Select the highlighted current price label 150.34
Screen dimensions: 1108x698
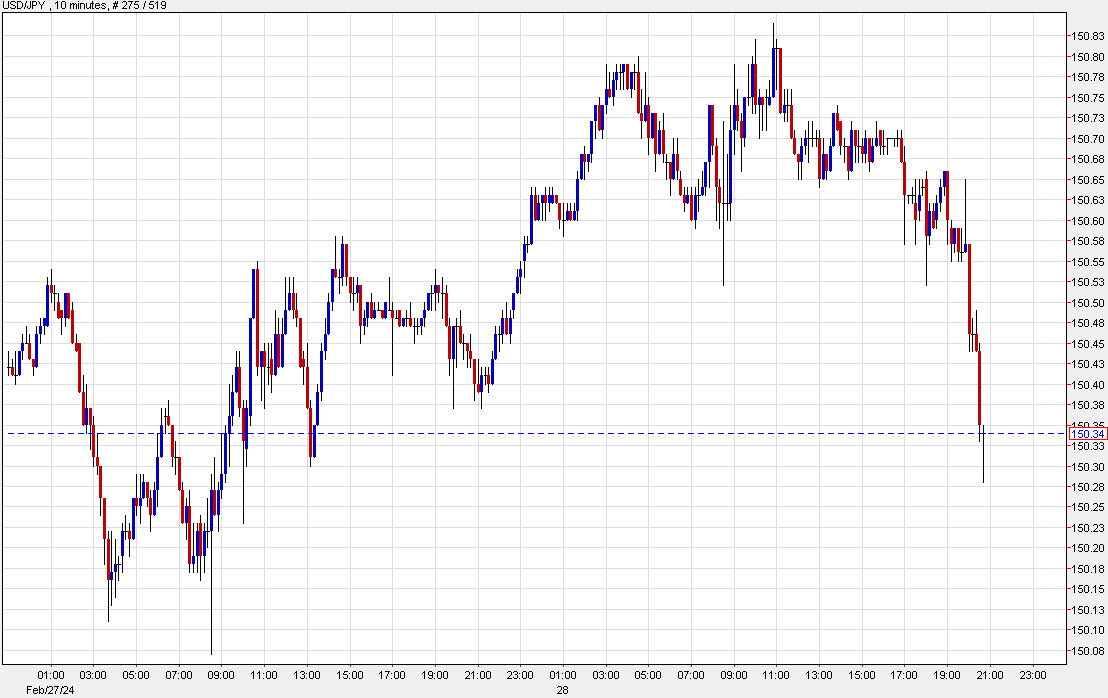tap(1088, 434)
